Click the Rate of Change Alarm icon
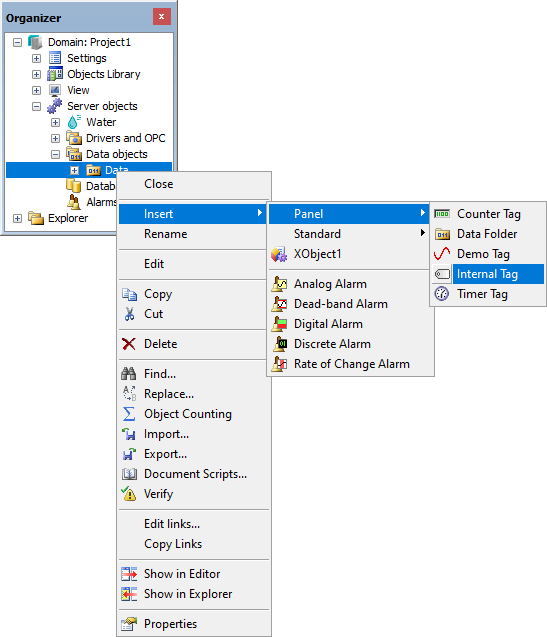Viewport: 547px width, 637px height. [x=279, y=364]
